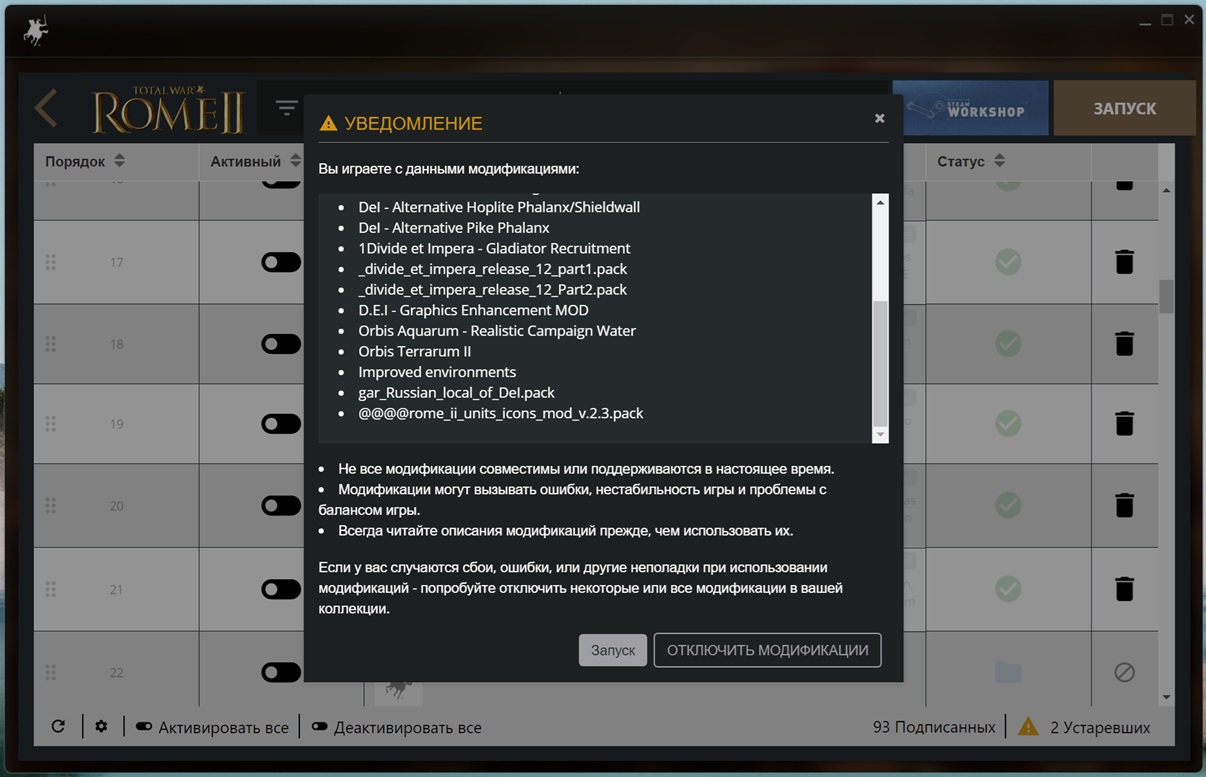Image resolution: width=1206 pixels, height=777 pixels.
Task: Open settings via the gear icon
Action: pyautogui.click(x=101, y=727)
